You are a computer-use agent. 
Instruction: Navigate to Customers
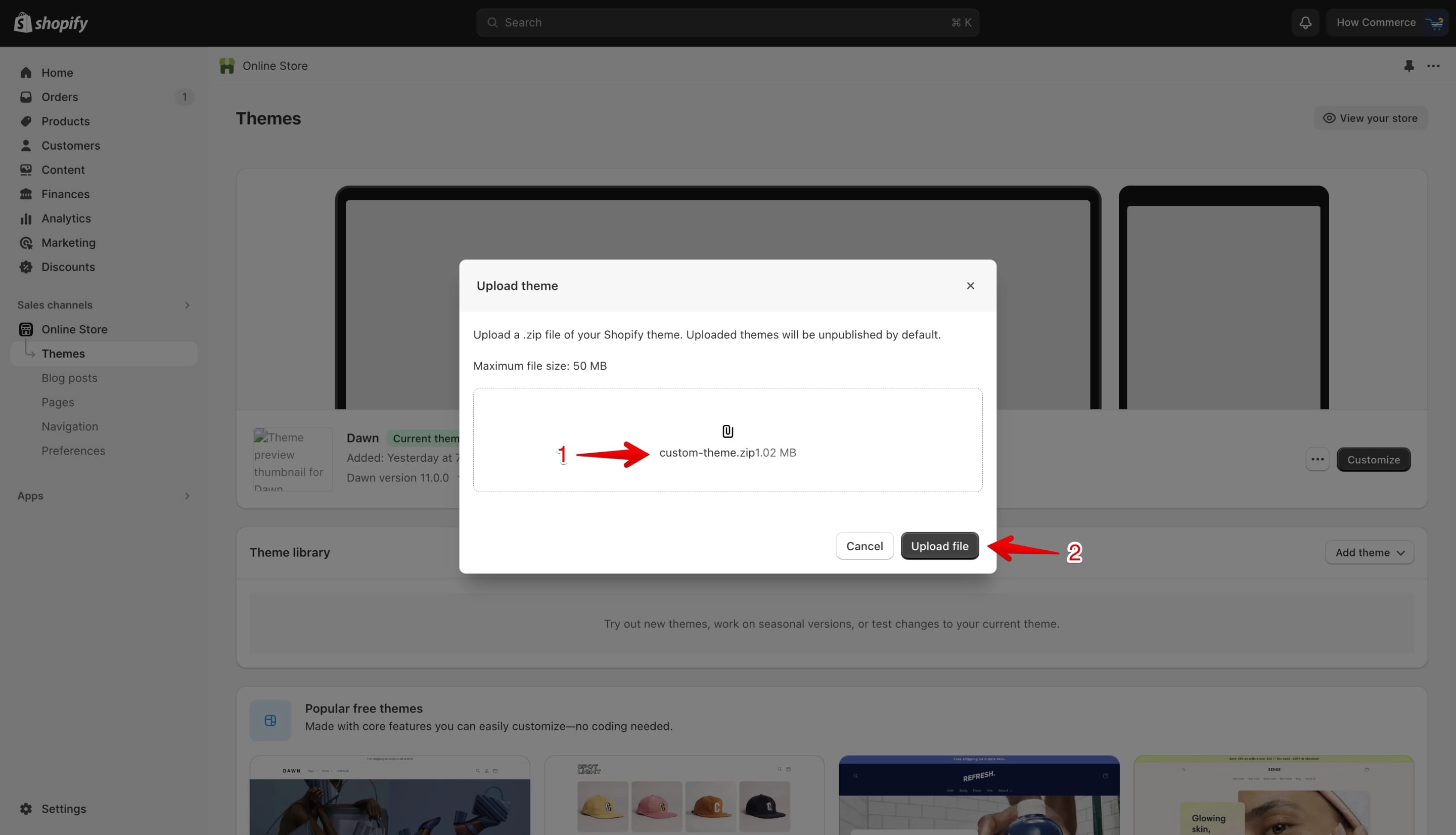pyautogui.click(x=104, y=146)
